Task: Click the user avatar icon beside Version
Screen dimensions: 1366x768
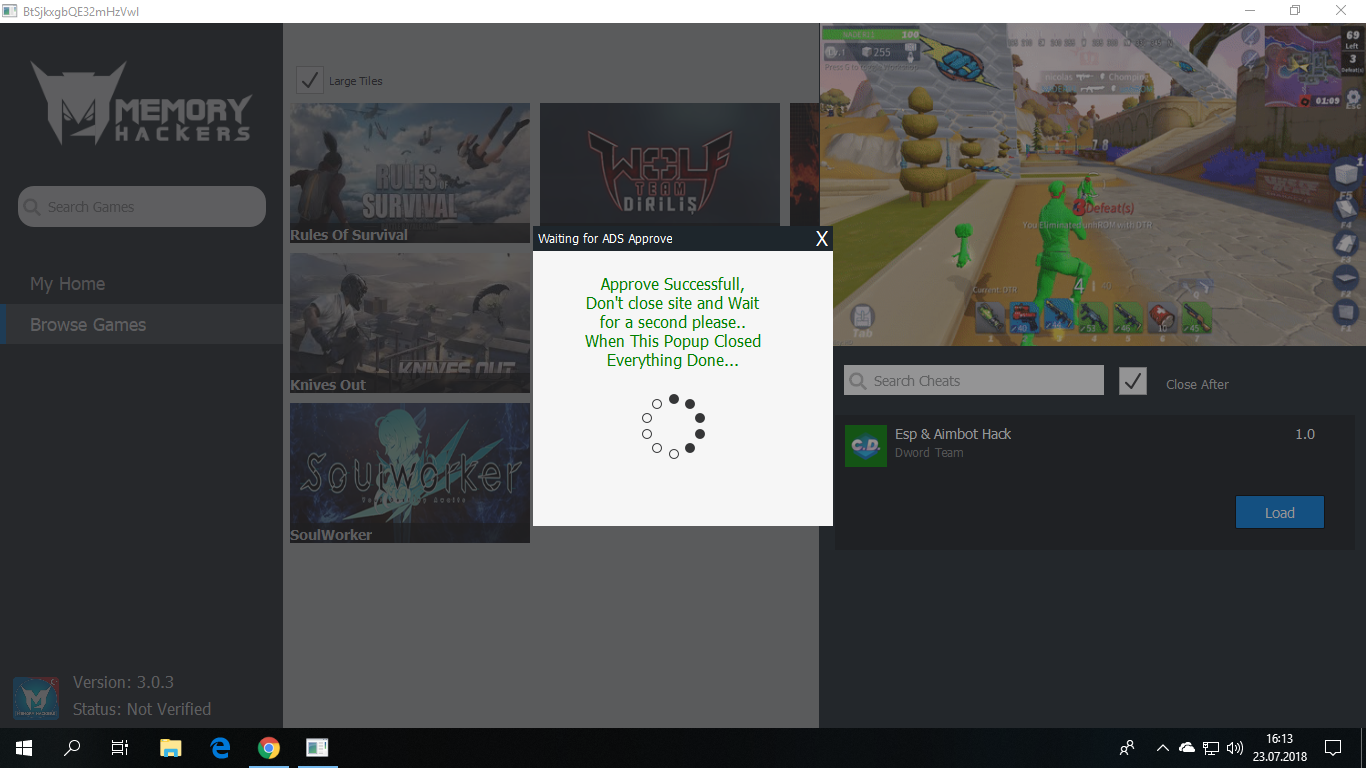Action: click(35, 698)
